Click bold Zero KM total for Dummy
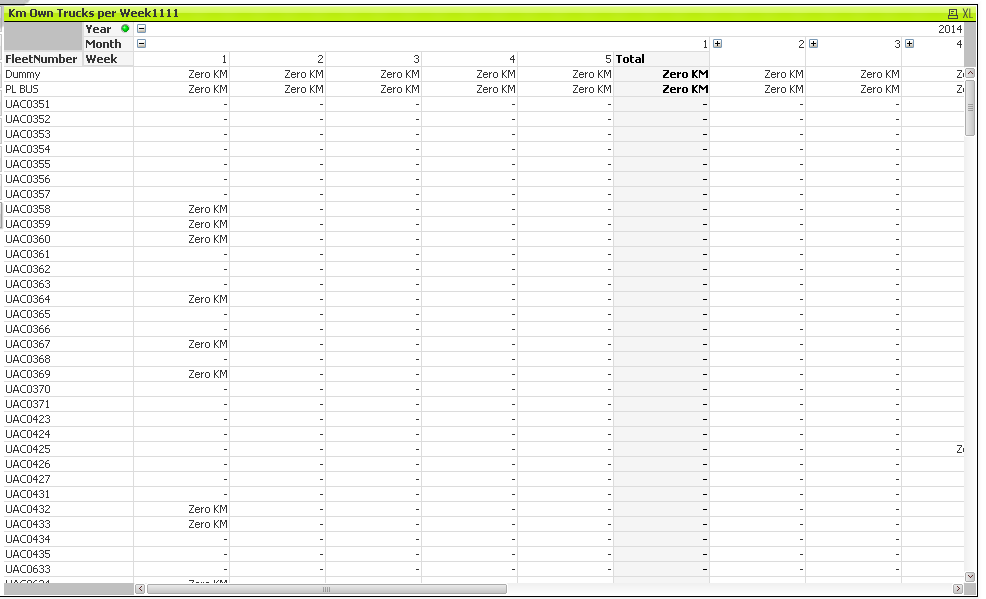This screenshot has width=986, height=599. (685, 74)
